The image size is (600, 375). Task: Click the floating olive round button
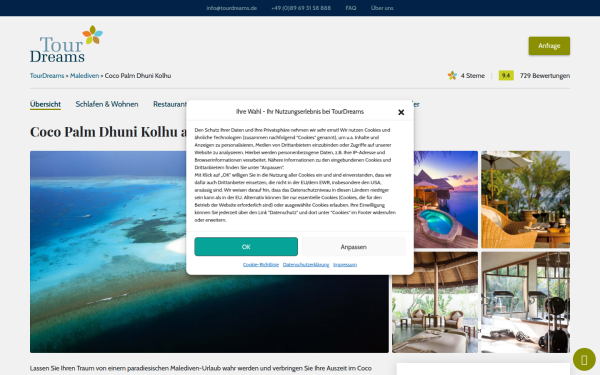point(584,359)
